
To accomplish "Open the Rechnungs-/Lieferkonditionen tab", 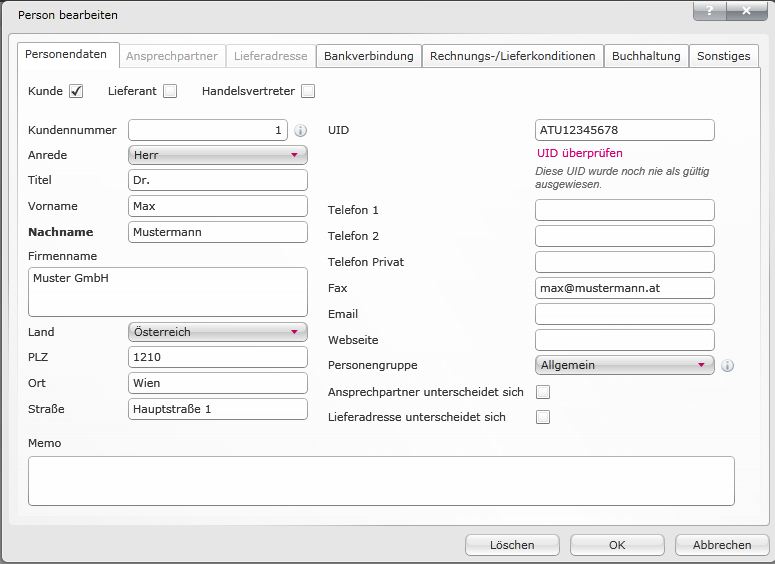I will [x=512, y=56].
